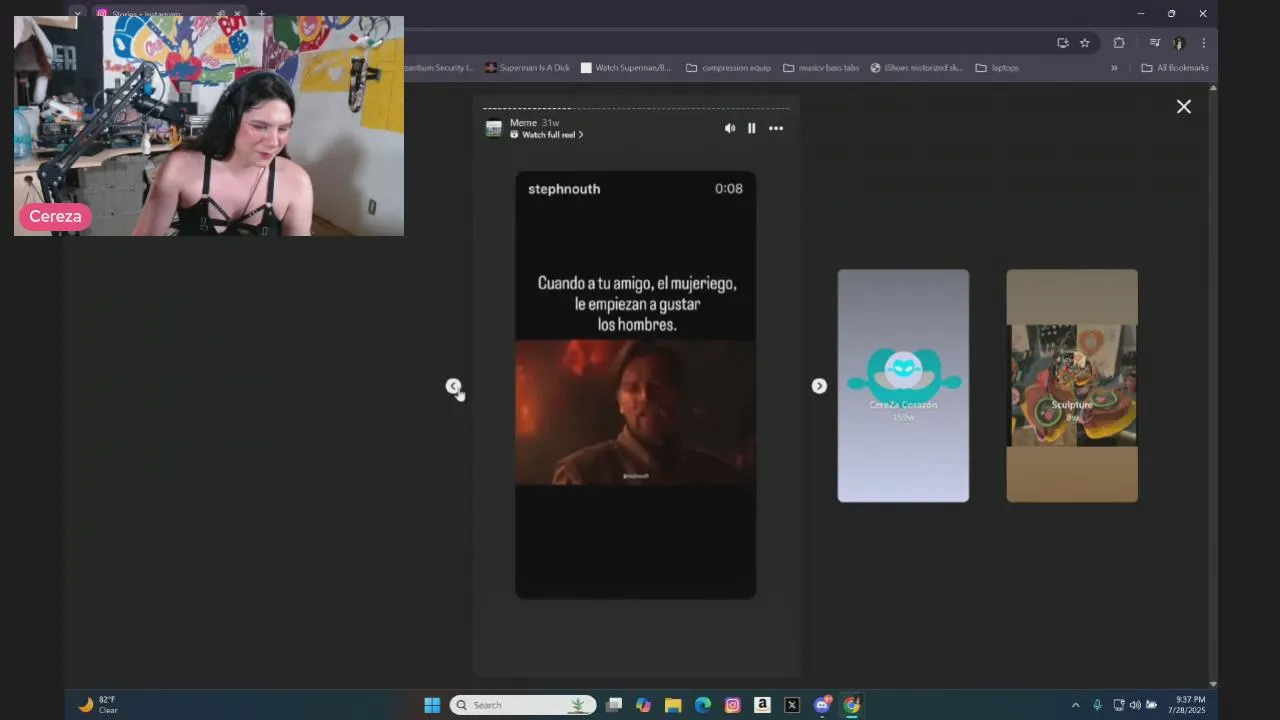Open the Meme highlight profile picture
Screen dimensions: 1280x720
(493, 128)
